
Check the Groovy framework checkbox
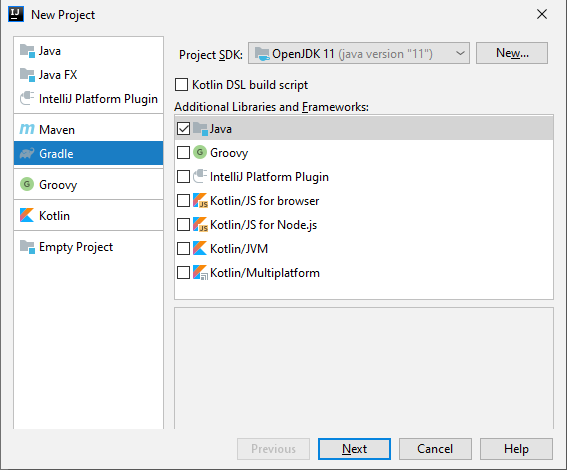click(183, 153)
